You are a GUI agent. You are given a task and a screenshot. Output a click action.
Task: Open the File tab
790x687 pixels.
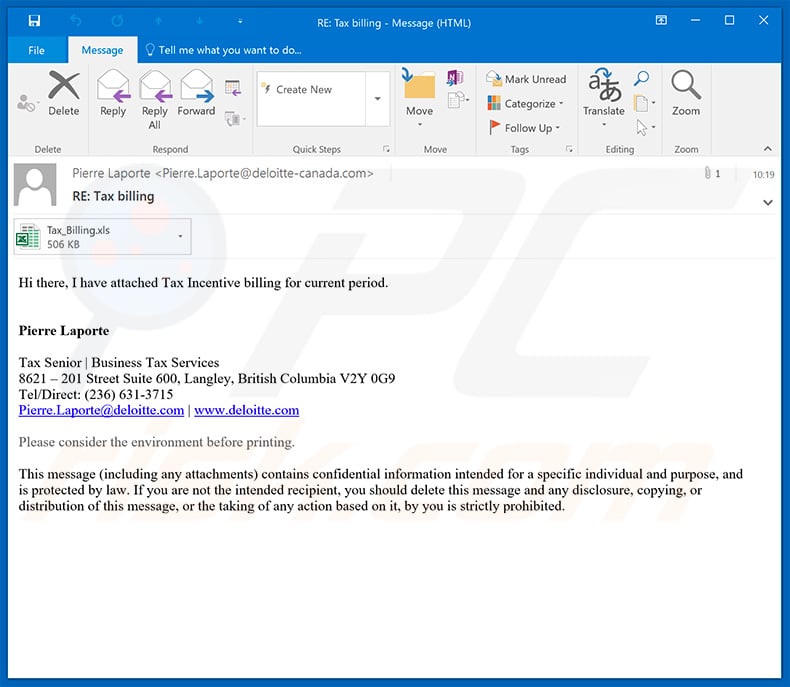36,50
